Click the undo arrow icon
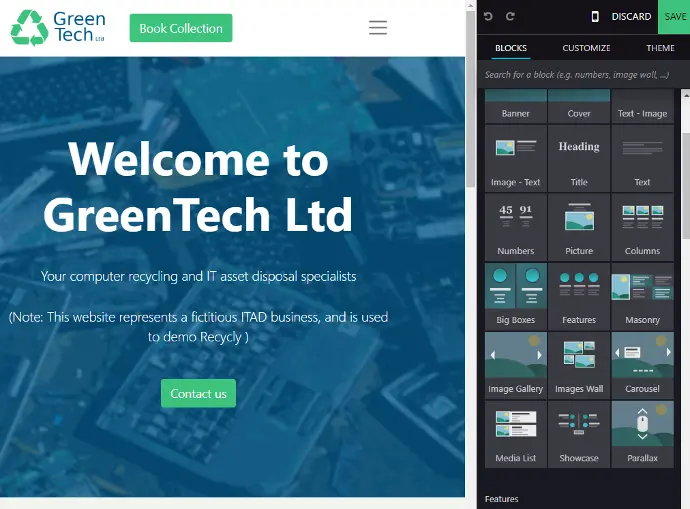Screen dimensions: 690x509 click(489, 17)
